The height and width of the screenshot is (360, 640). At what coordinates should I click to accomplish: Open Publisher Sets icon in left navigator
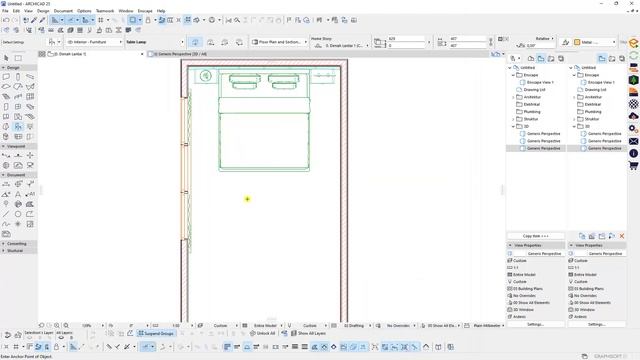tap(561, 59)
